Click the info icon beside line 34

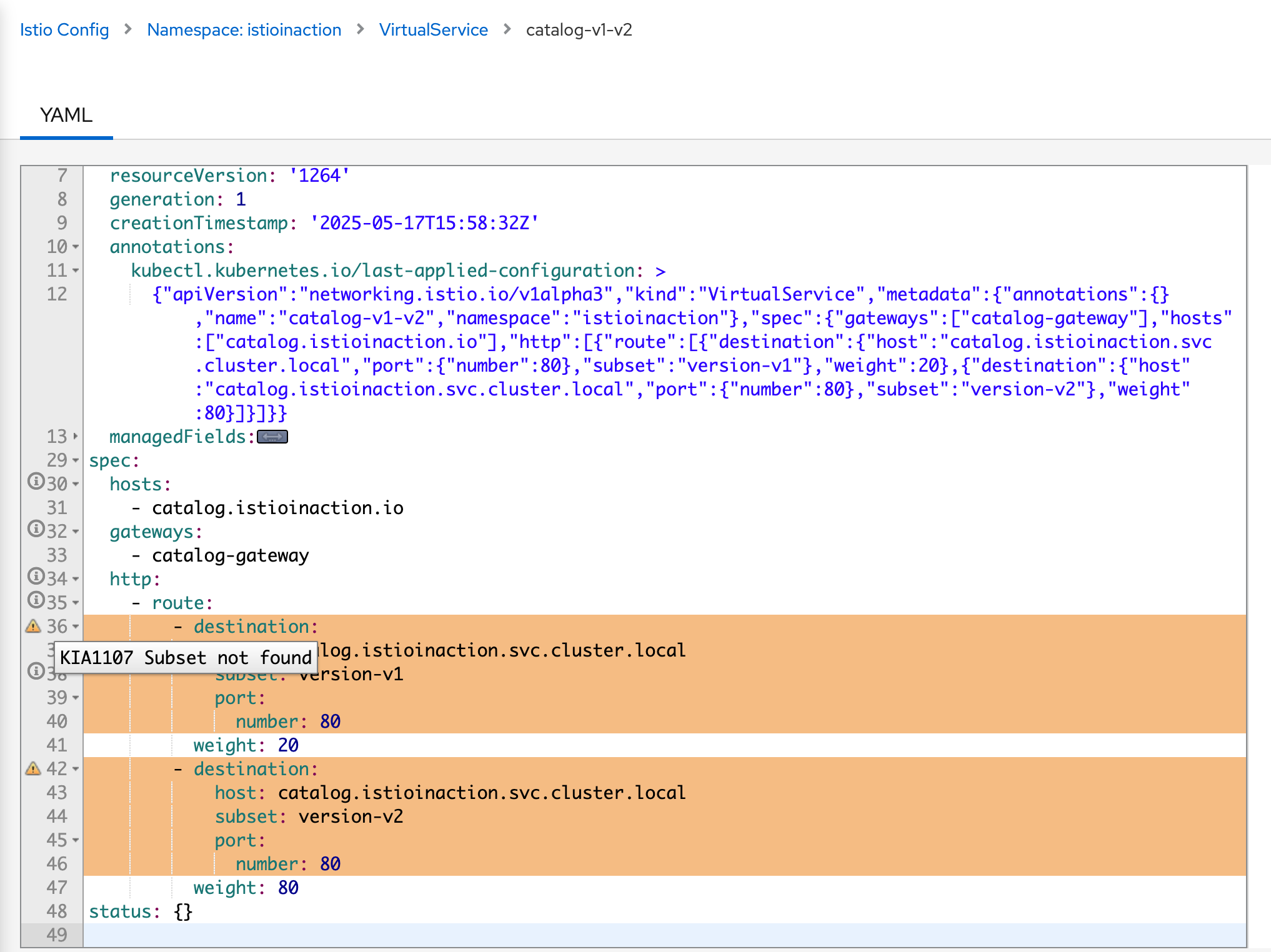tap(36, 577)
